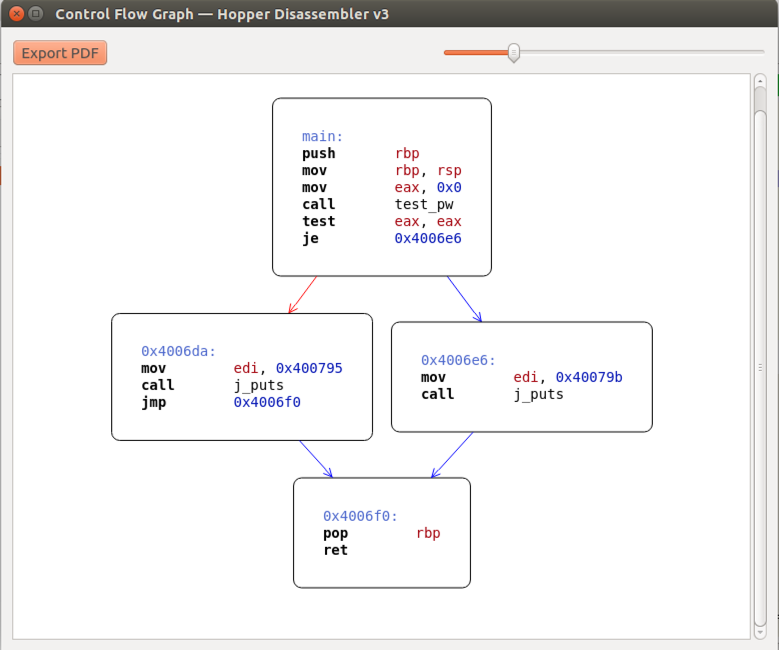
Task: Minimize the Control Flow Graph window
Action: coord(36,14)
